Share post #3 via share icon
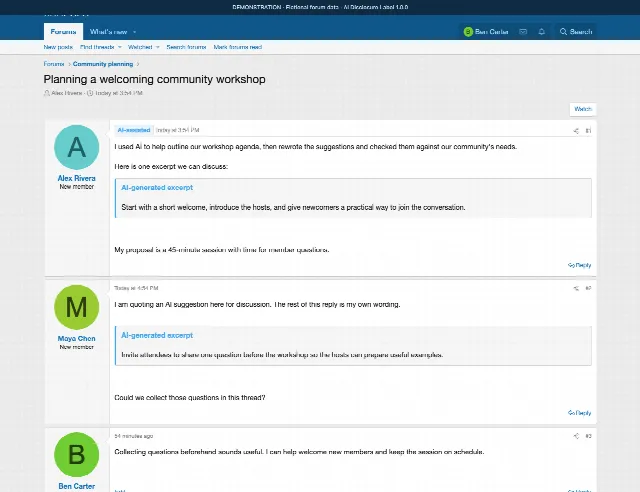Screen dimensions: 640x492 [x=576, y=436]
